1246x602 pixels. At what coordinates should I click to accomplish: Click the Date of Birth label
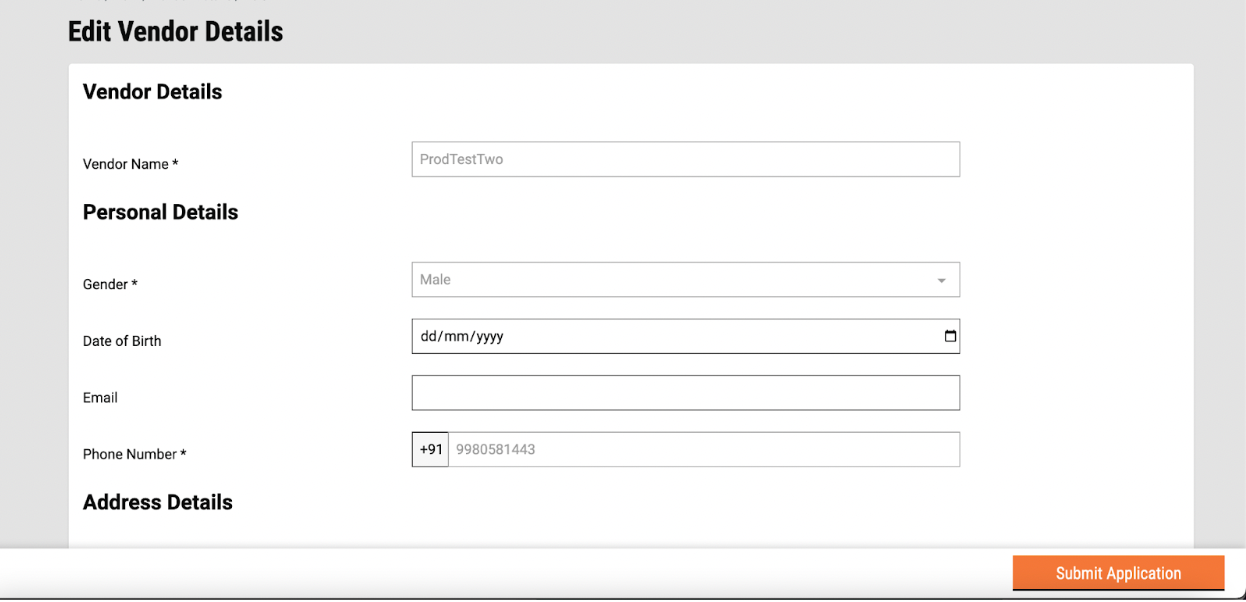point(122,341)
